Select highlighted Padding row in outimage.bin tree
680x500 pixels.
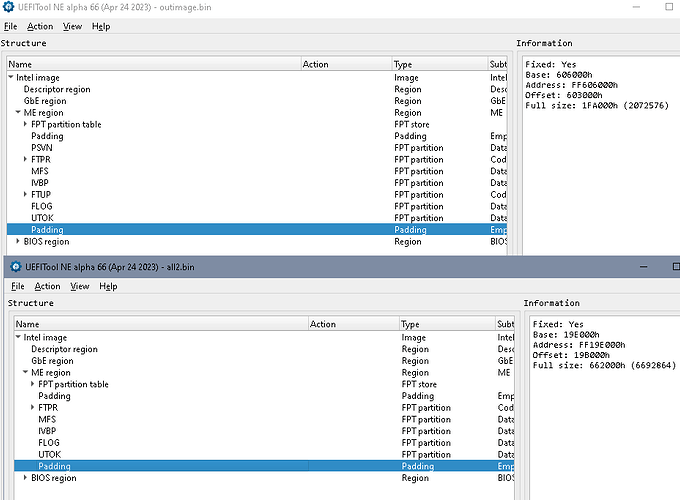tap(257, 229)
